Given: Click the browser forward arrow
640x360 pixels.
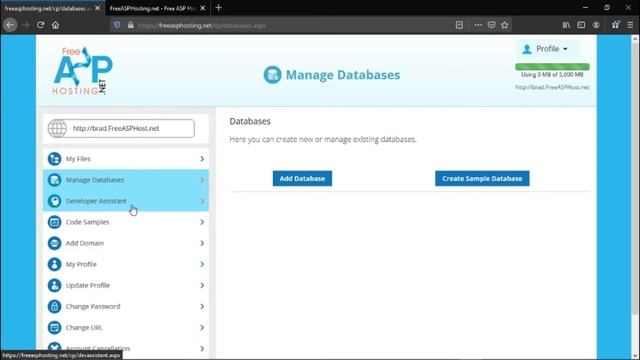Looking at the screenshot, I should [26, 25].
